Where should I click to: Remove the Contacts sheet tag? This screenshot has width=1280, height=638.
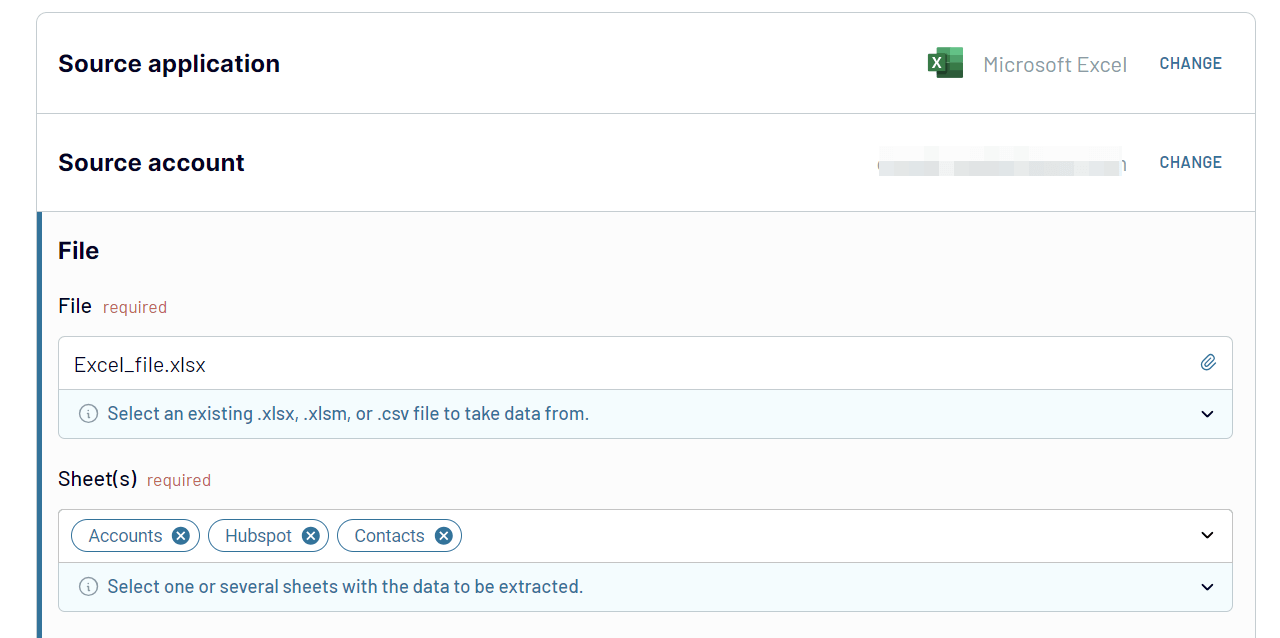tap(443, 536)
